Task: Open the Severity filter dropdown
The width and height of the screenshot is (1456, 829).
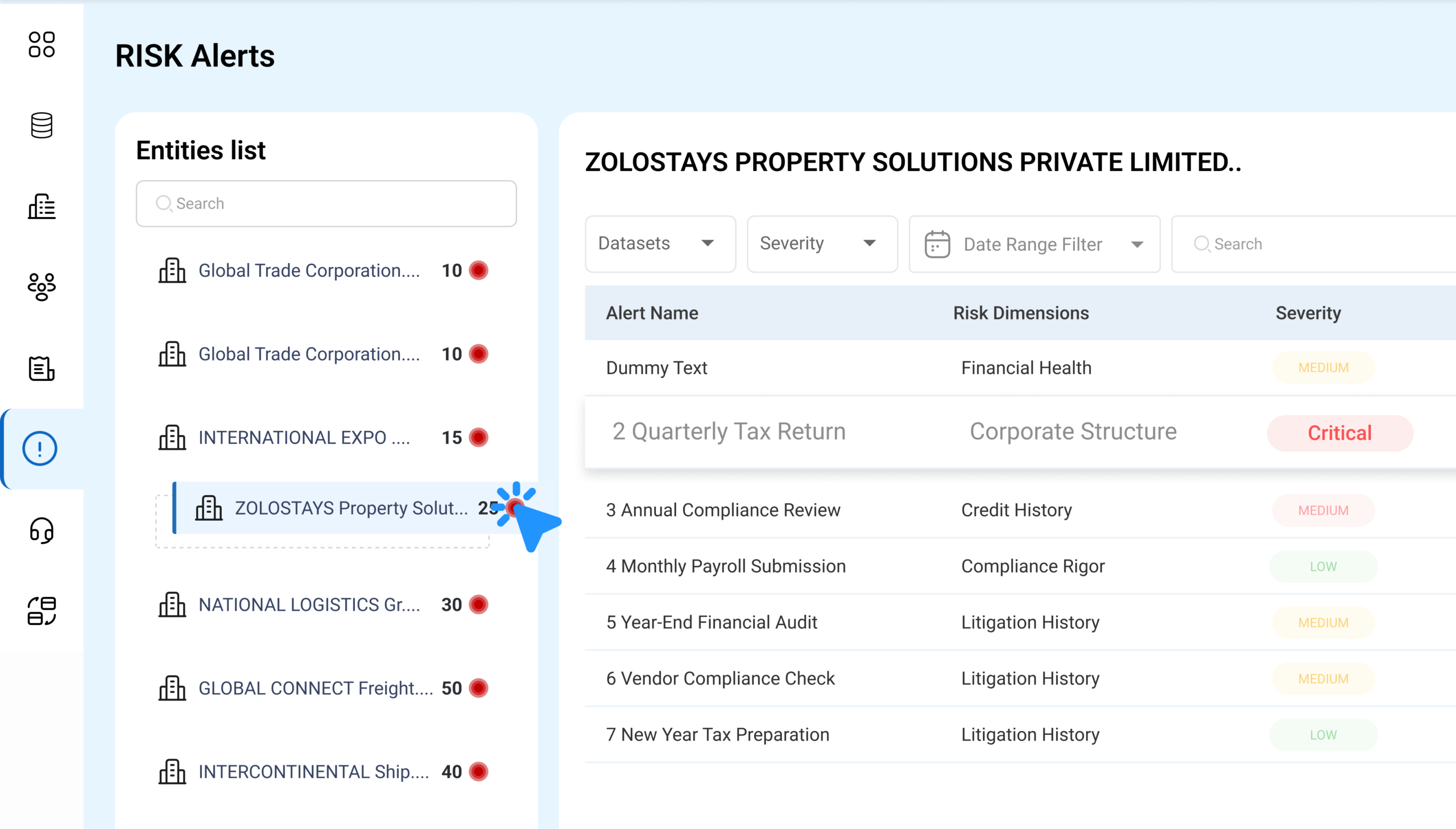Action: click(x=821, y=244)
